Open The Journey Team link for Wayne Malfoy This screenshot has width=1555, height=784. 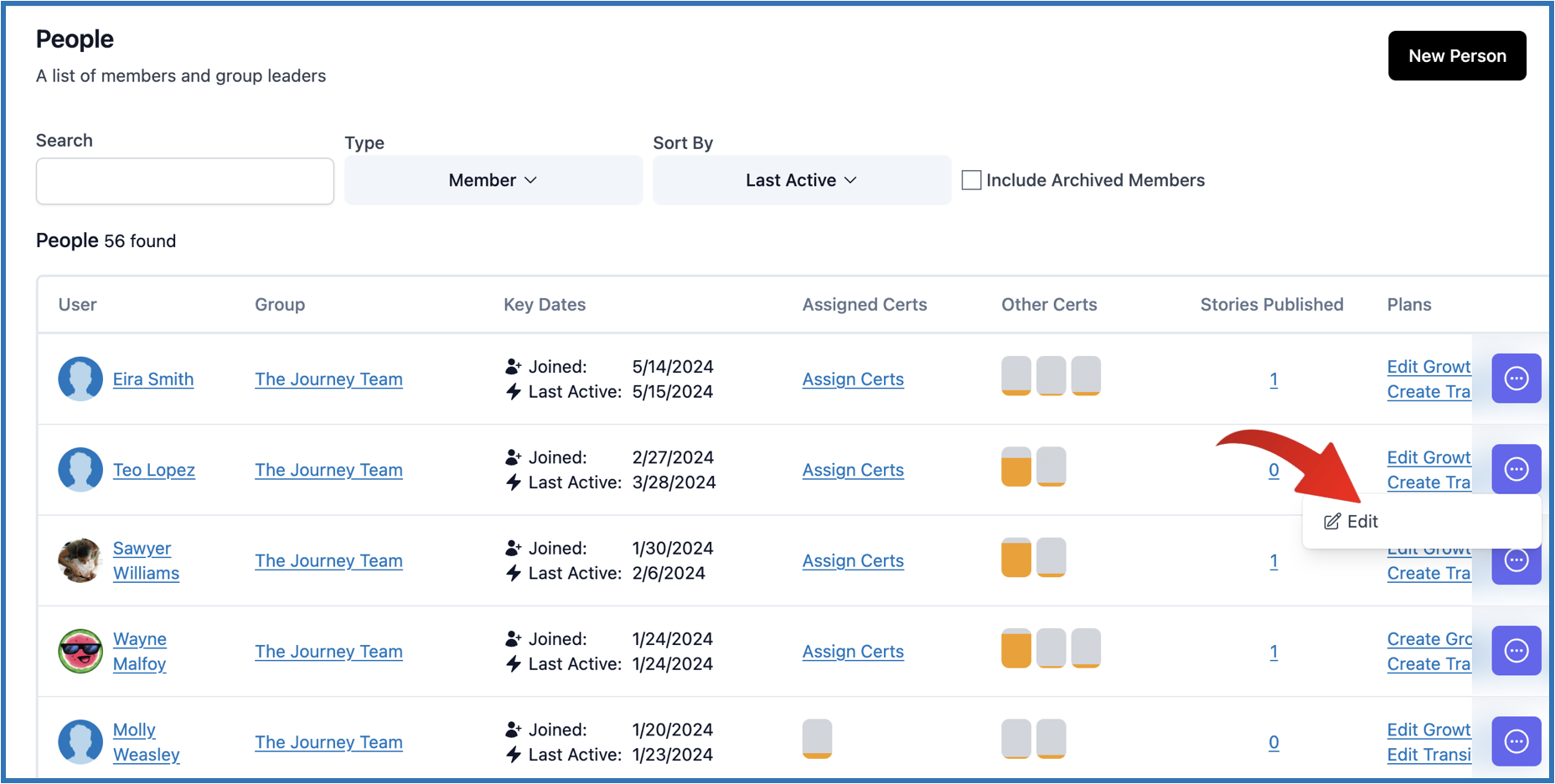click(x=328, y=652)
